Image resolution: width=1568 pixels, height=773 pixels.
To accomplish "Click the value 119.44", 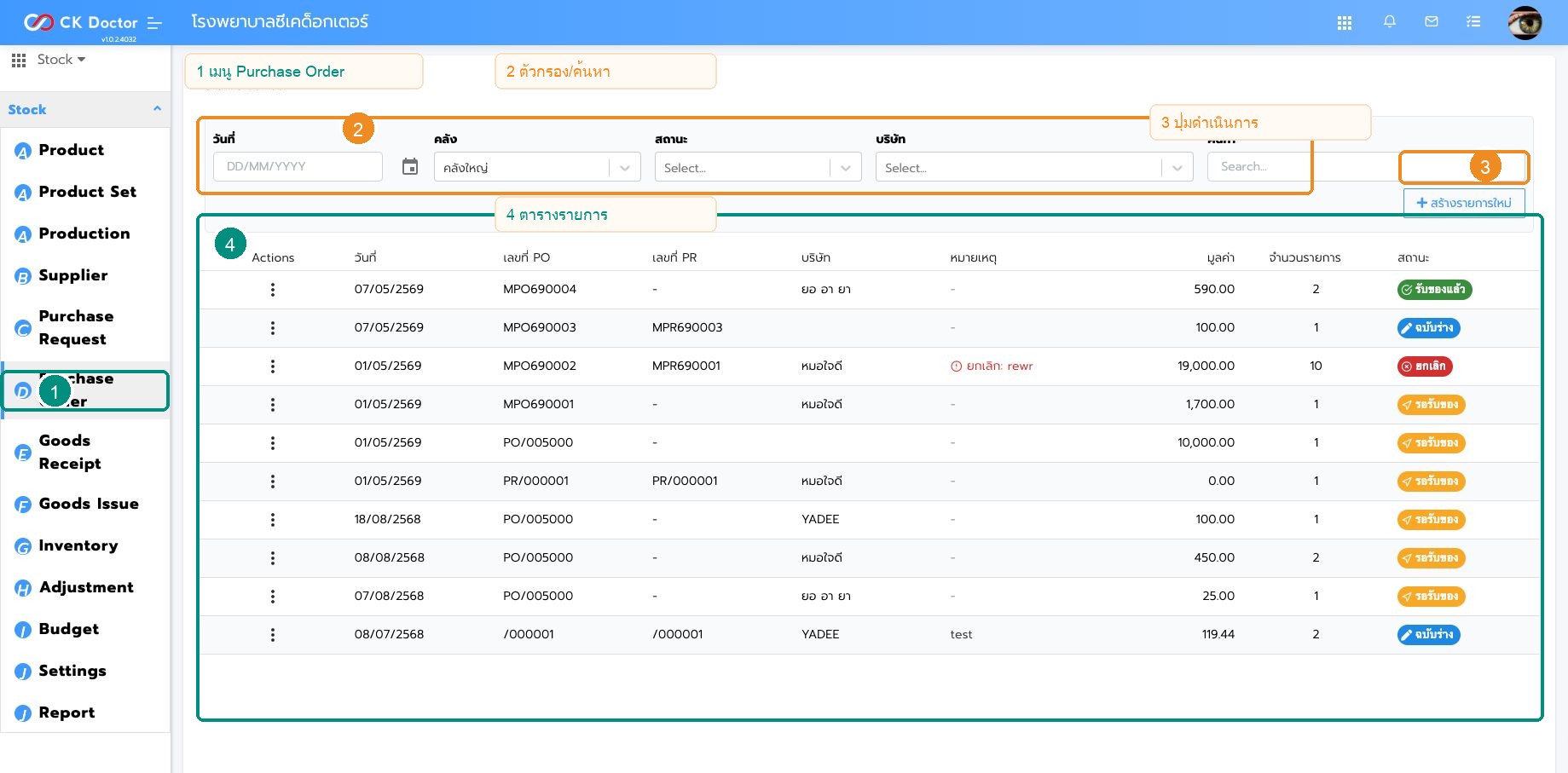I will coord(1218,634).
